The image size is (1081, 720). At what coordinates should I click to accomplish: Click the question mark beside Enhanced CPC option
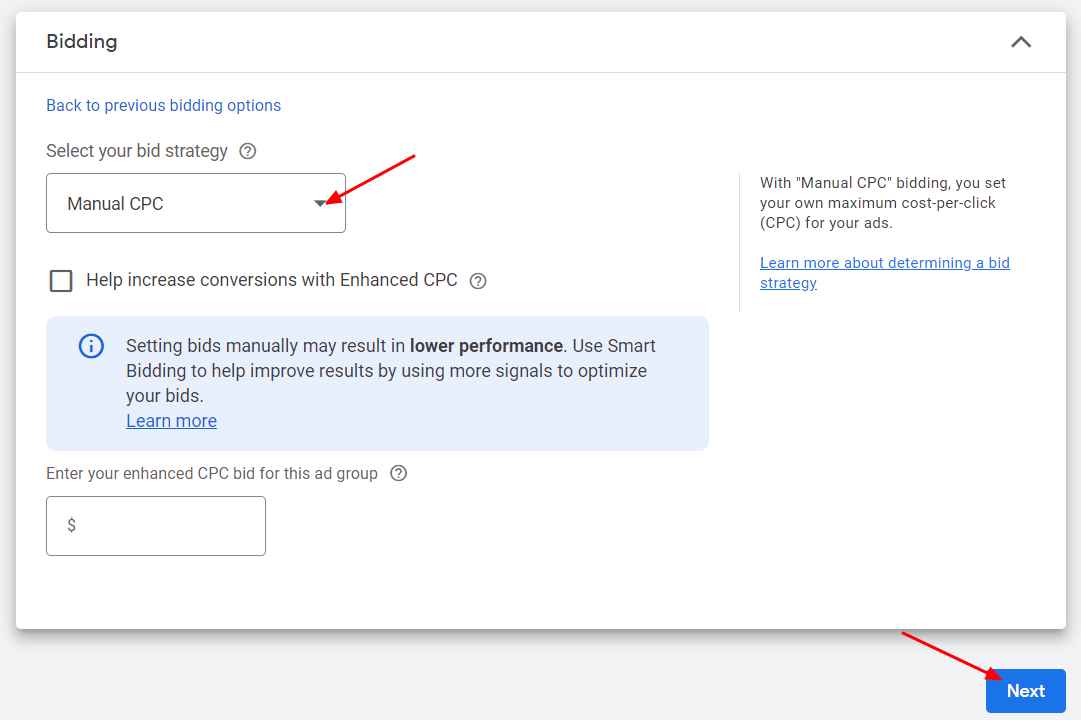pyautogui.click(x=477, y=281)
